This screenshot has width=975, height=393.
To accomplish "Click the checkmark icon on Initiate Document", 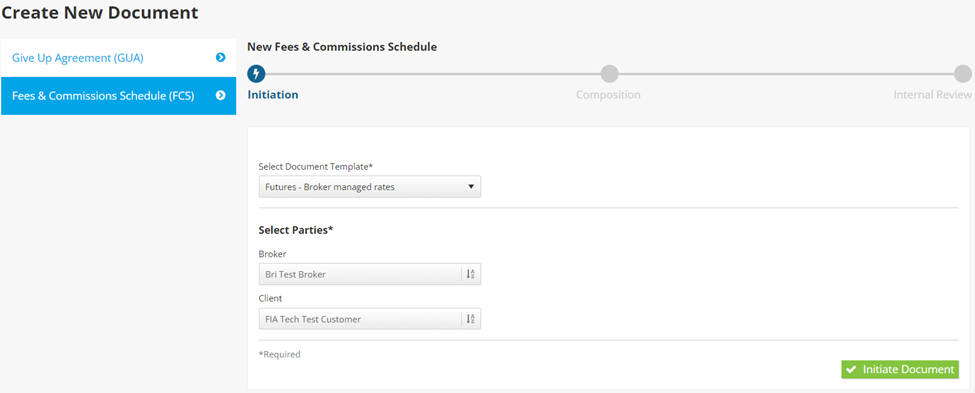I will pos(851,369).
